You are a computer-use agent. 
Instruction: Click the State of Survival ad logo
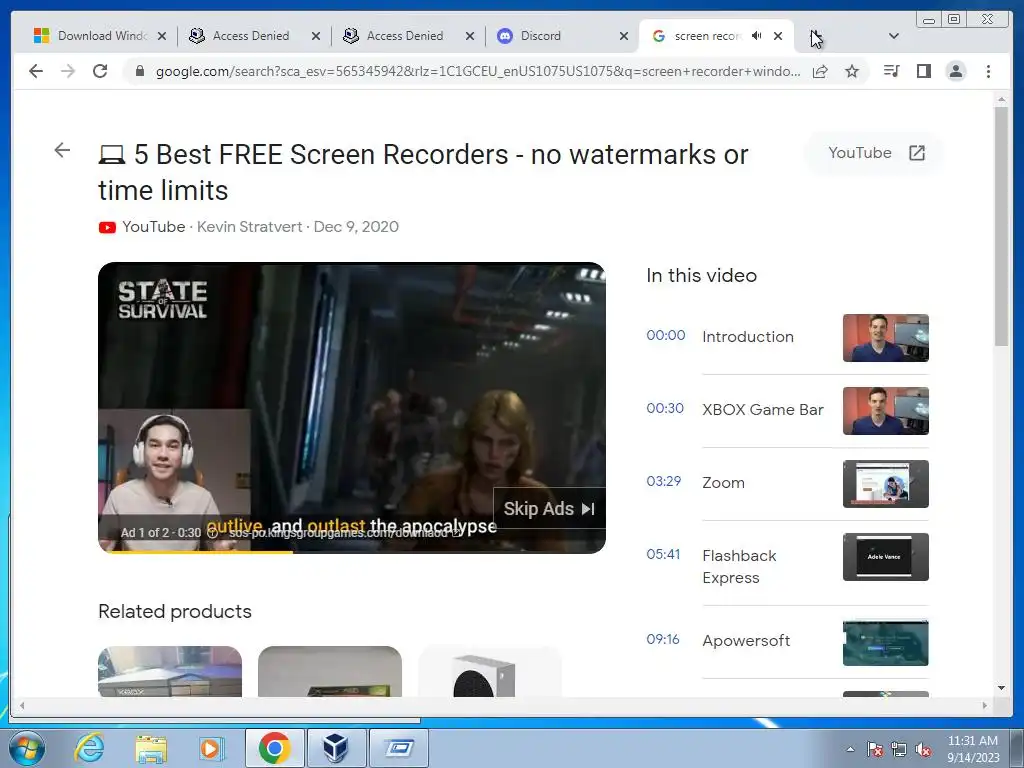point(163,299)
